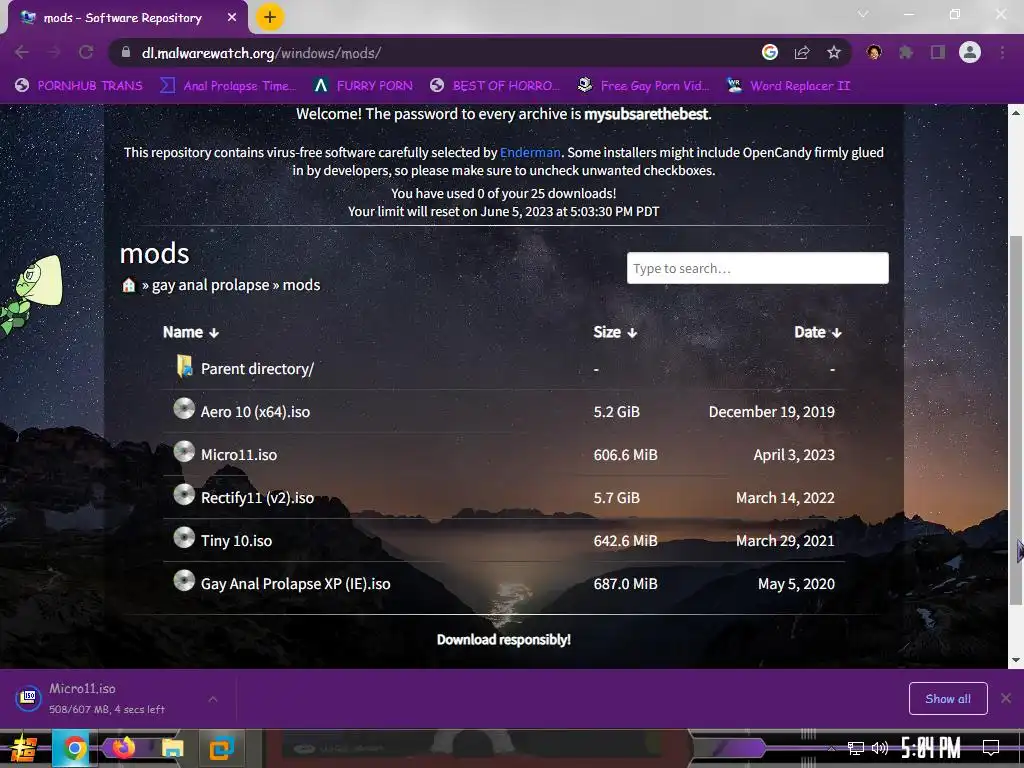Screen dimensions: 1024x768
Task: Click the page scrollbar up arrow
Action: [1016, 112]
